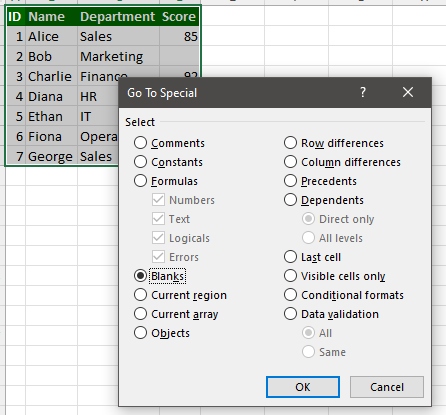Select the Last cell option

tap(290, 257)
